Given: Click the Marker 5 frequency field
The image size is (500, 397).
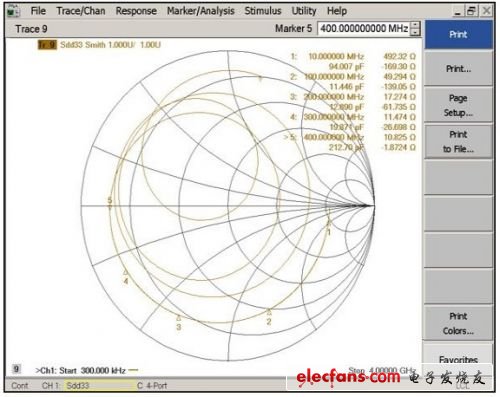Looking at the screenshot, I should pos(364,28).
